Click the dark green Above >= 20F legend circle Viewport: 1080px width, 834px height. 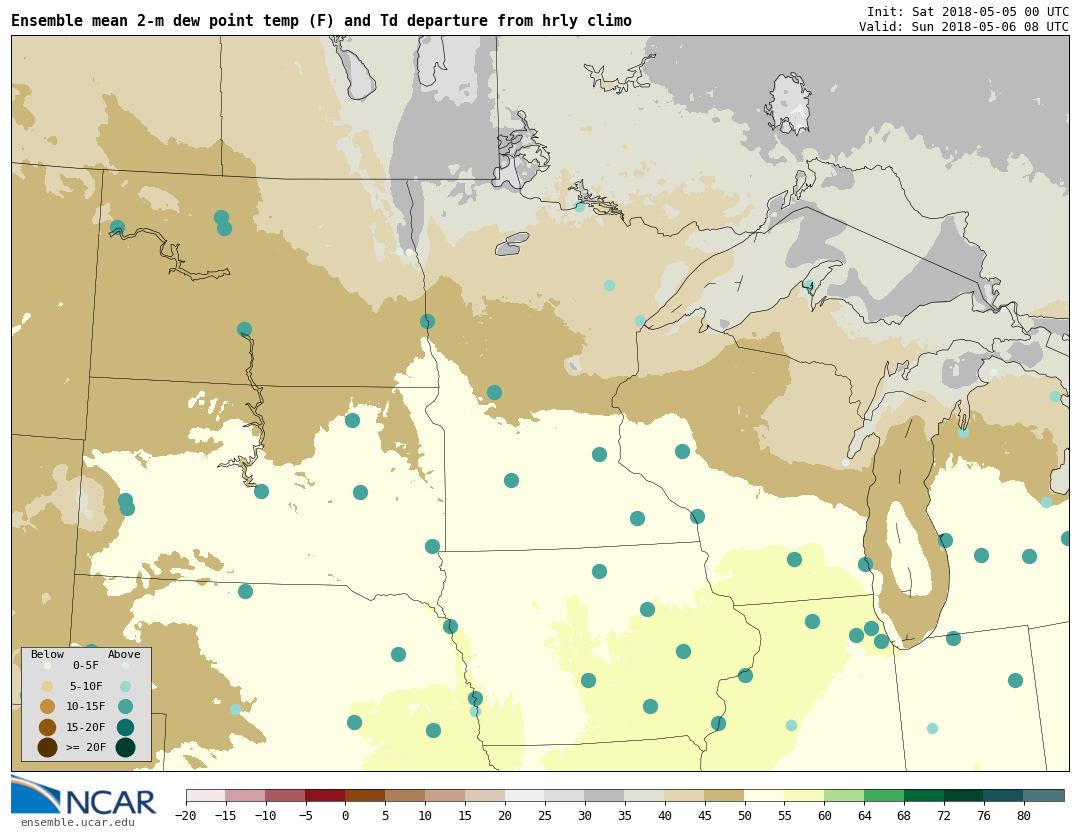point(125,747)
